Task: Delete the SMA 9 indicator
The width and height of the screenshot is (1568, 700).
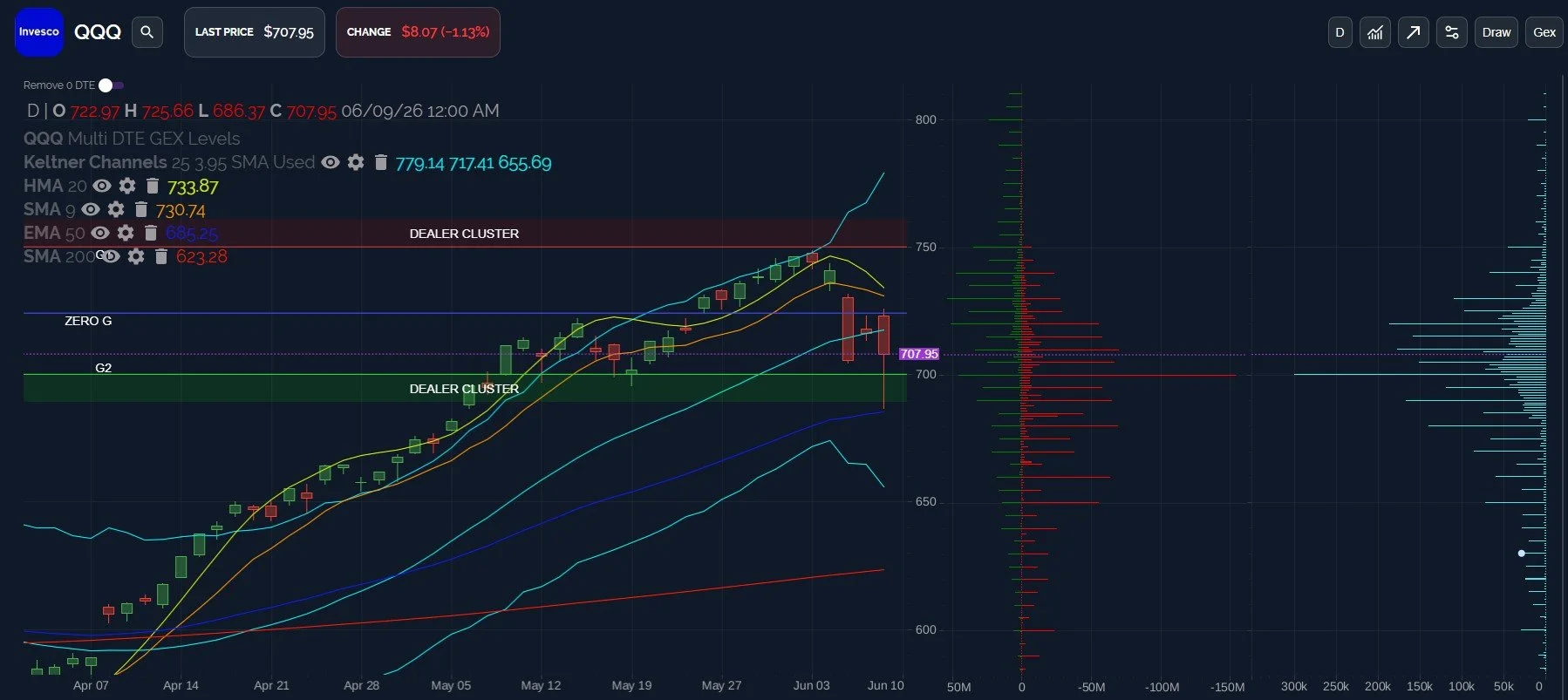Action: 140,209
